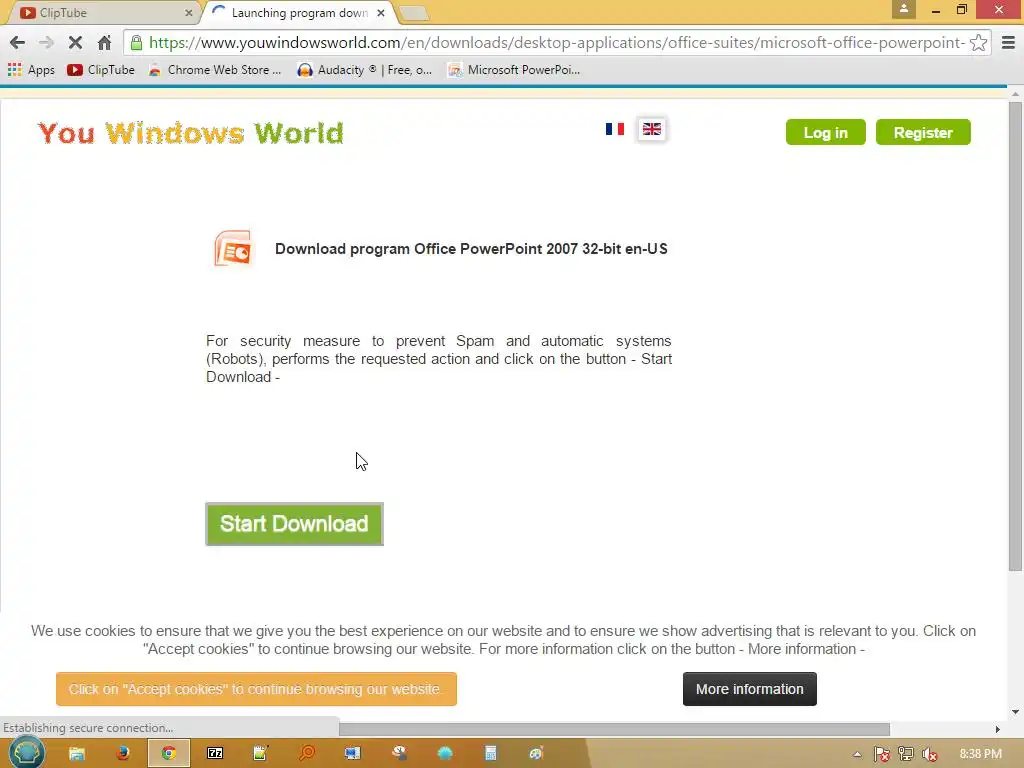The height and width of the screenshot is (768, 1024).
Task: Click the browser forward arrow
Action: click(46, 43)
